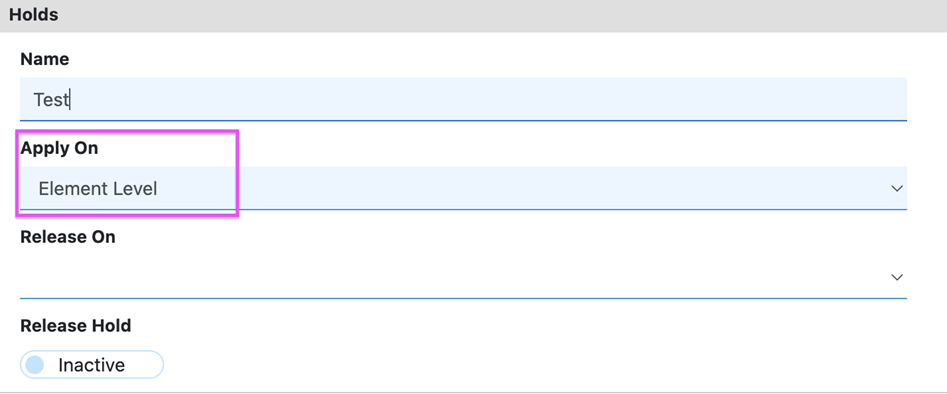
Task: Click the highlighted Apply On Element Level box
Action: pos(127,173)
